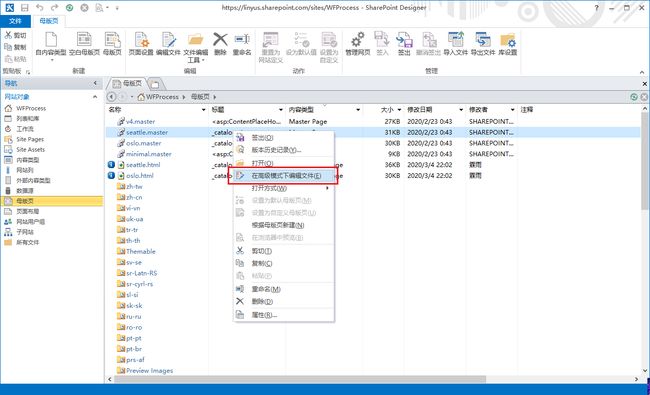The height and width of the screenshot is (395, 650).
Task: Select 网站用户组 site groups in navigation pane
Action: coord(31,222)
